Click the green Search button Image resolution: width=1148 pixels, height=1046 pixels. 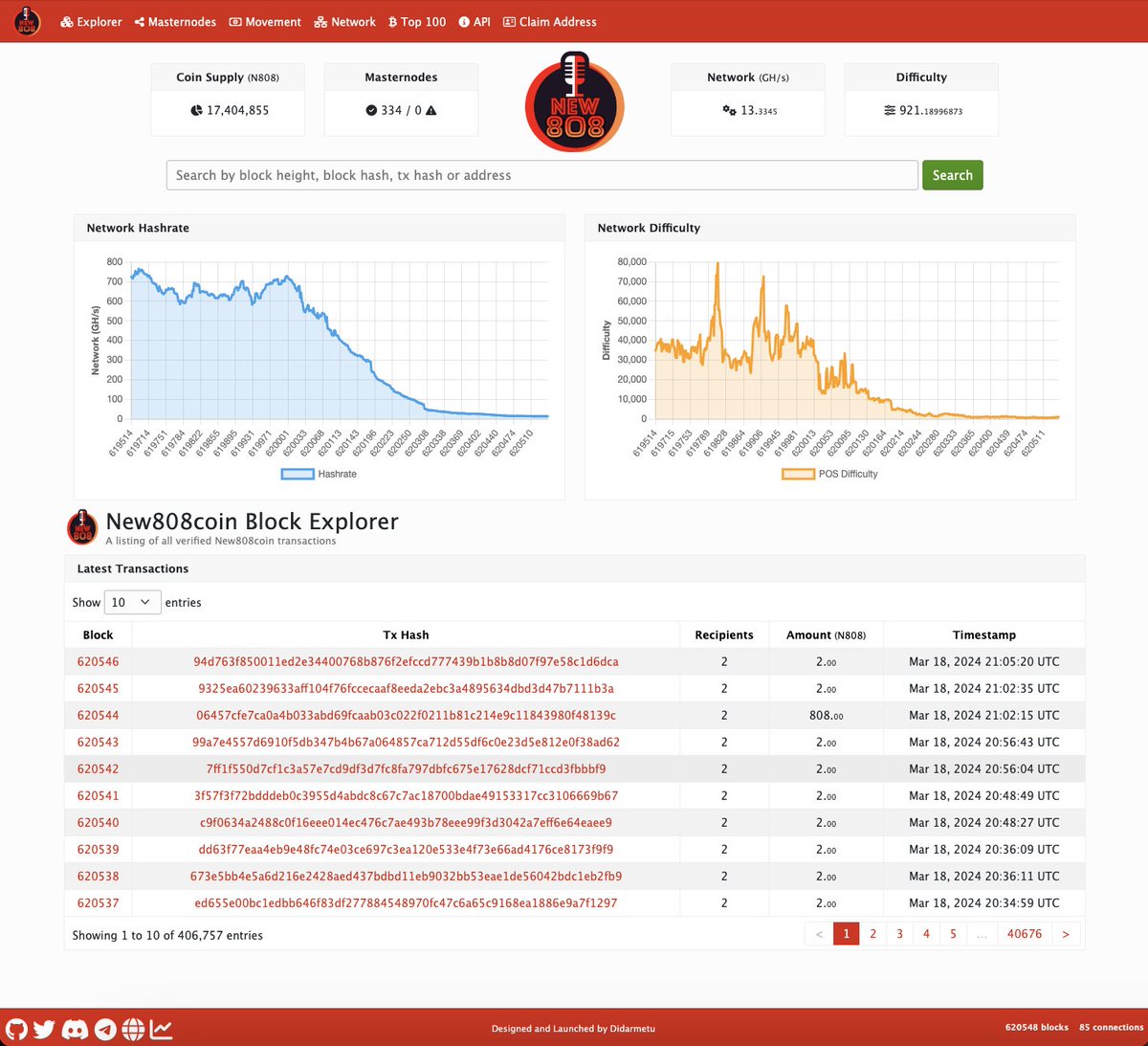(952, 175)
